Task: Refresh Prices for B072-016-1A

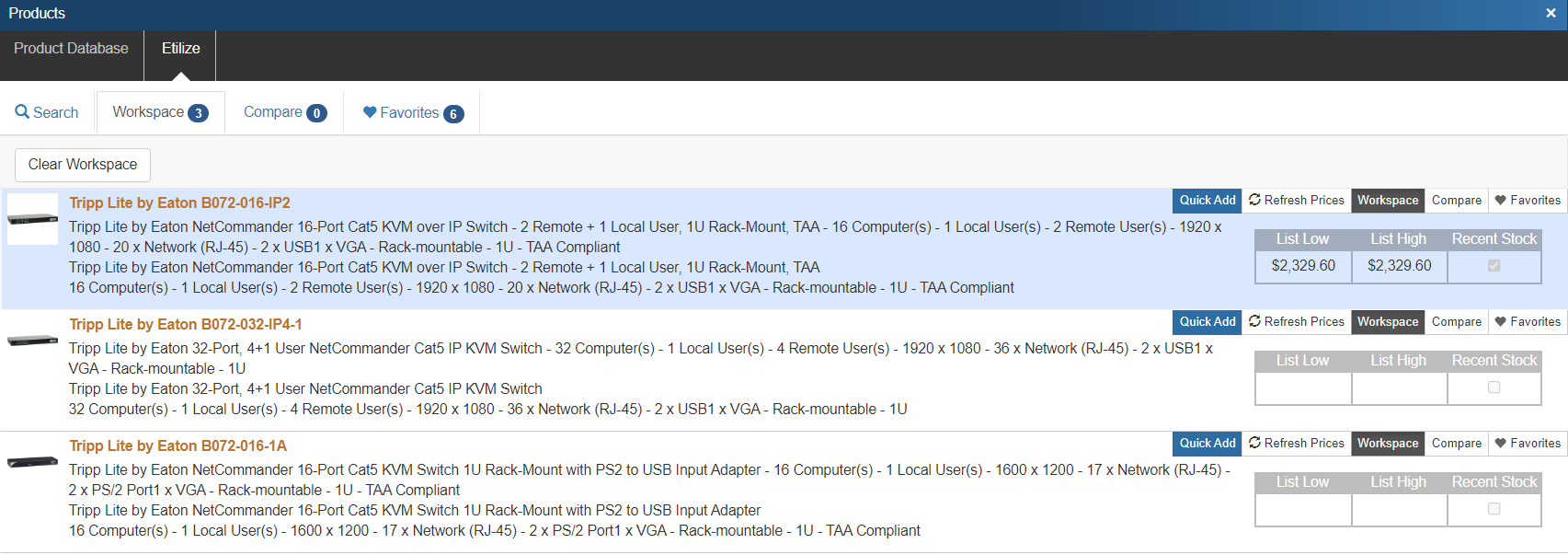Action: (x=1296, y=444)
